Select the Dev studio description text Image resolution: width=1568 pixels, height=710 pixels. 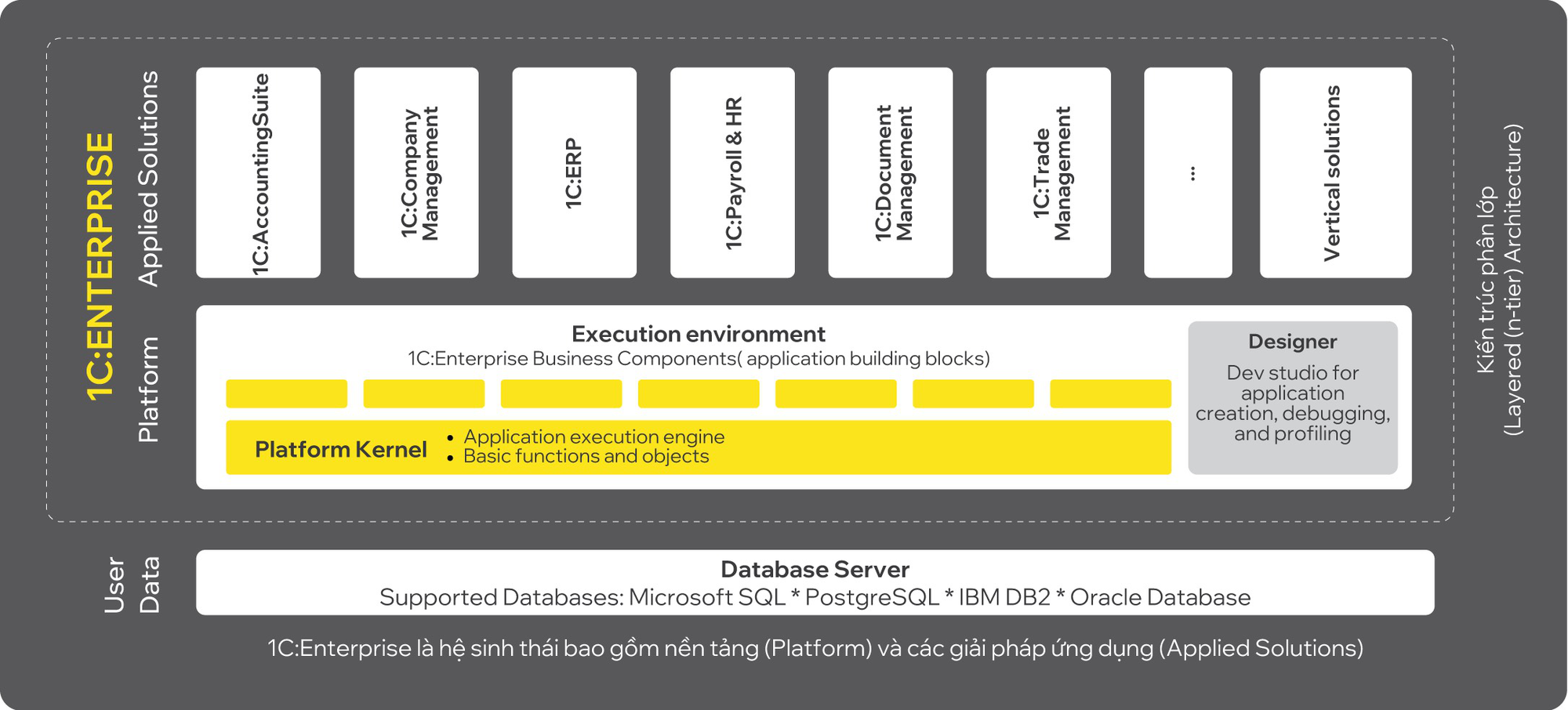coord(1293,403)
